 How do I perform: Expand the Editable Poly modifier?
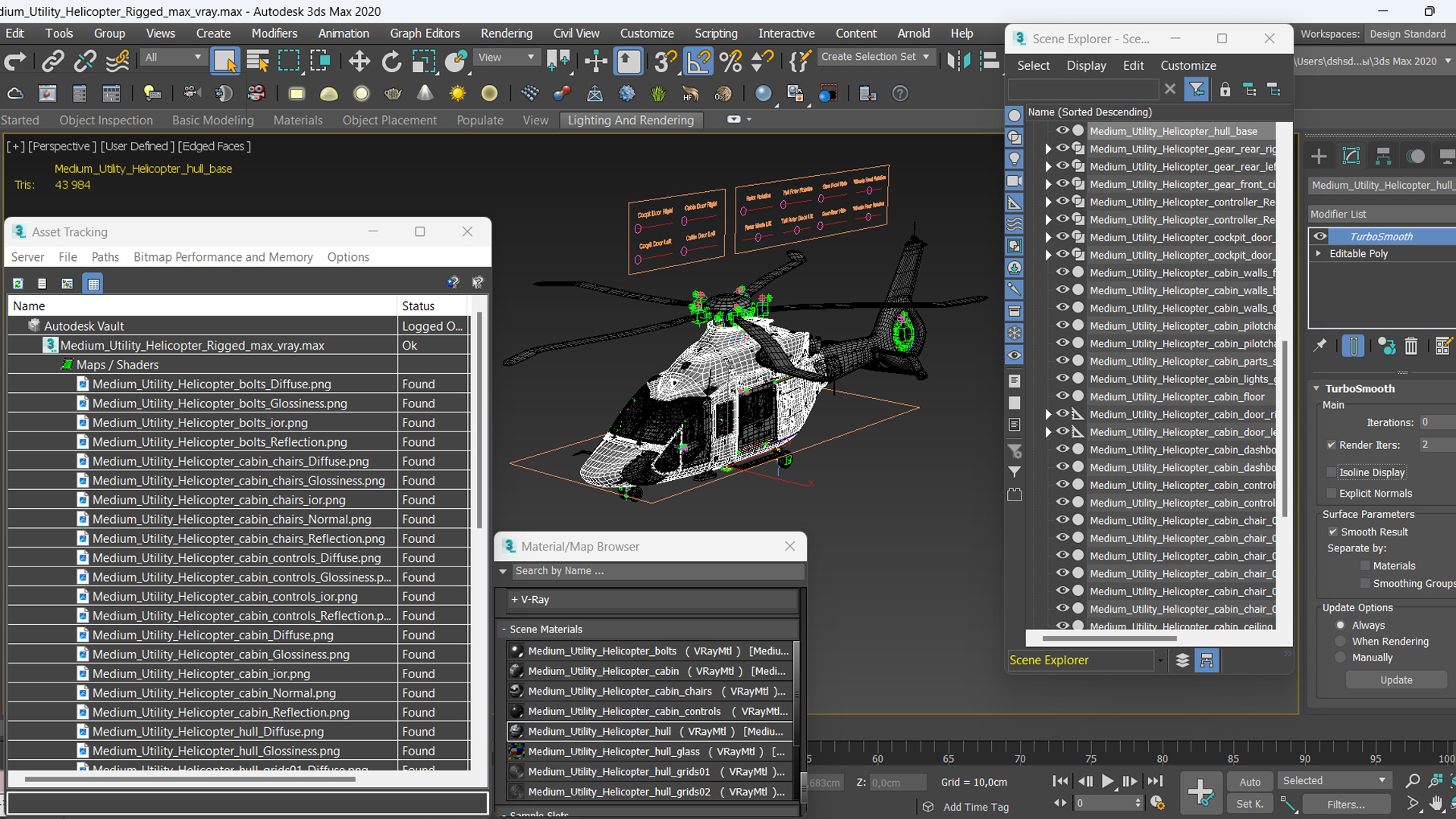click(x=1319, y=254)
